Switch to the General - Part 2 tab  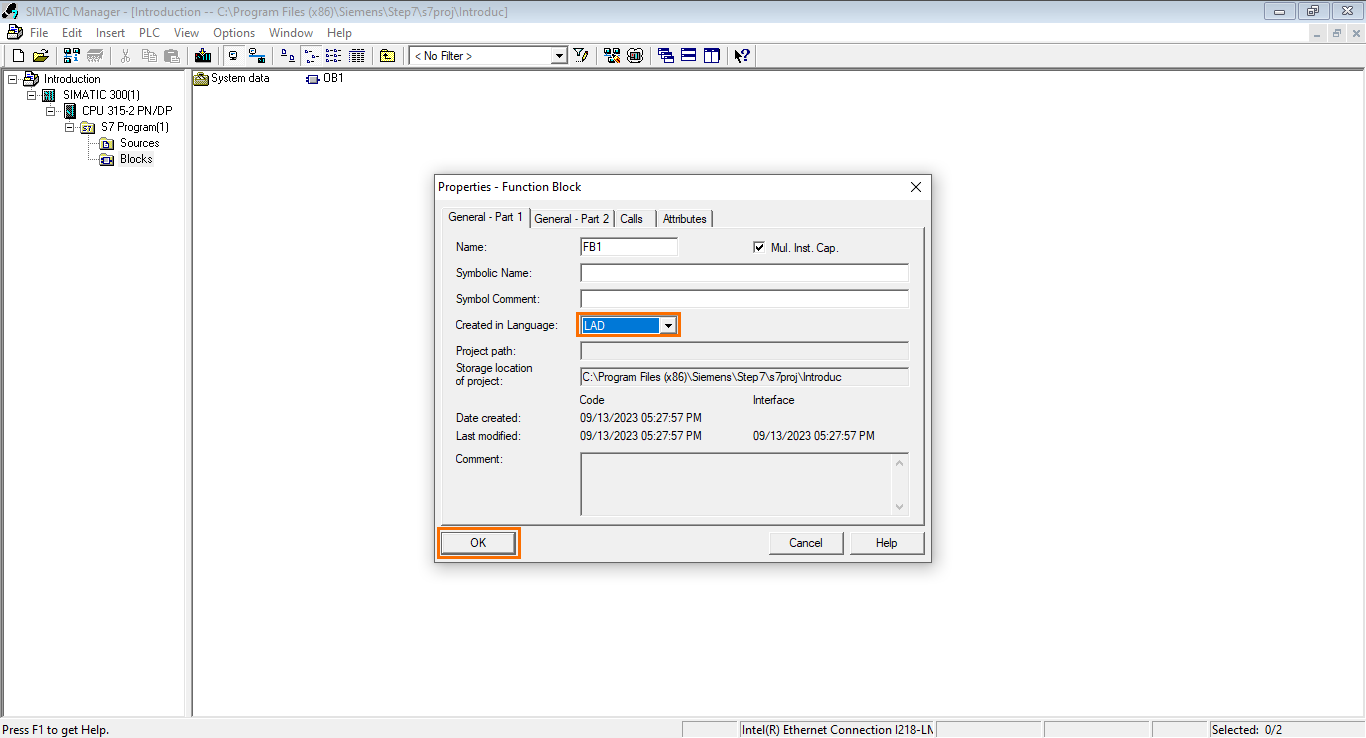click(x=571, y=218)
